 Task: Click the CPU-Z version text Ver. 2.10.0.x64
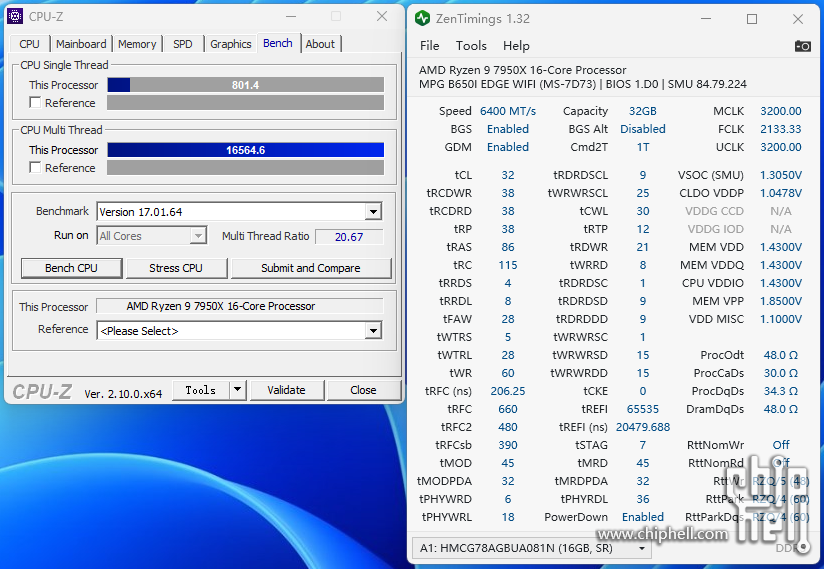pos(123,394)
